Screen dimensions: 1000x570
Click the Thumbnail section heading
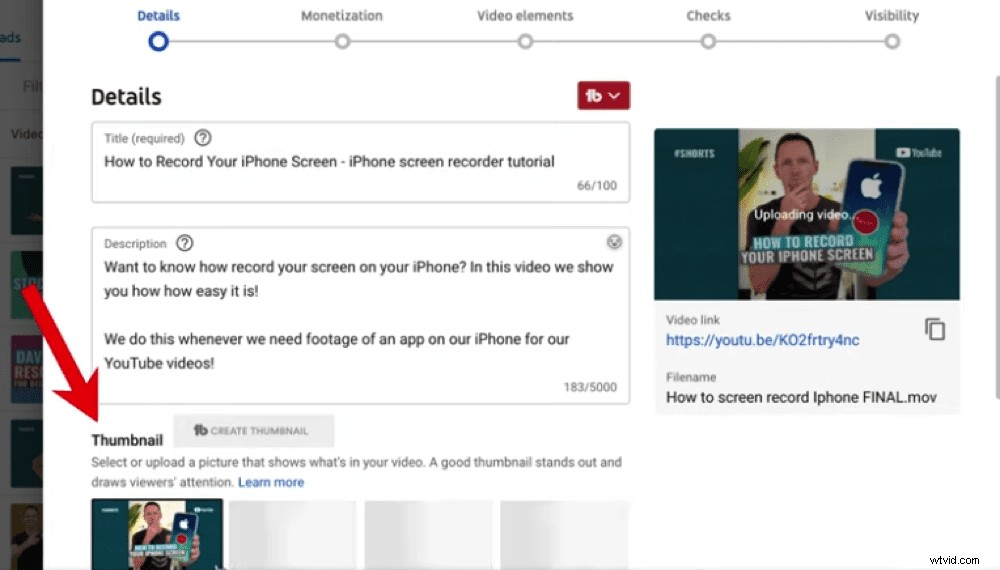coord(127,441)
